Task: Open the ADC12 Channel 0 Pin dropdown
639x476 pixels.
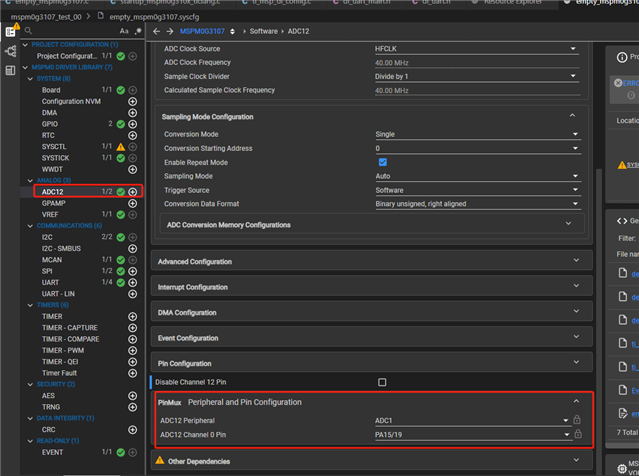Action: [470, 434]
